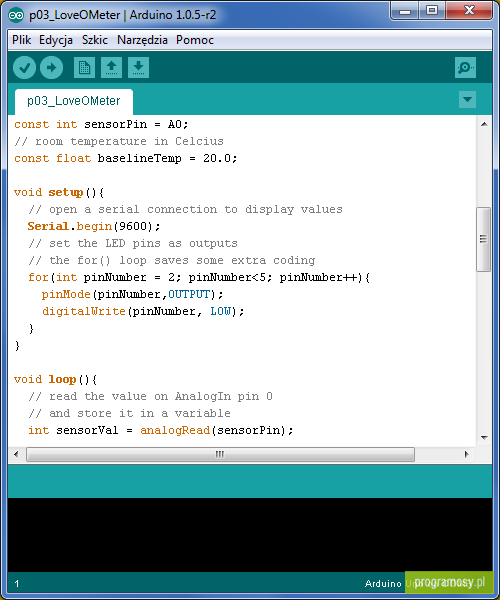
Task: Expand the tab options dropdown arrow
Action: 467,99
